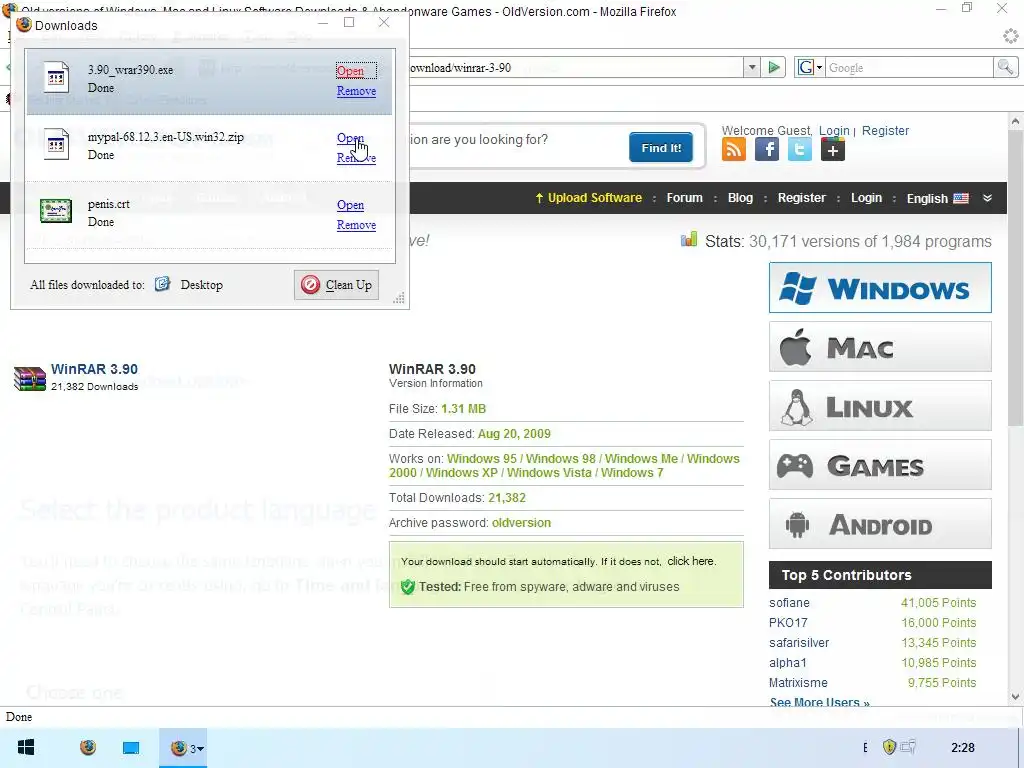This screenshot has width=1024, height=768.
Task: Expand the Firefox grouped windows taskbar button
Action: 184,748
